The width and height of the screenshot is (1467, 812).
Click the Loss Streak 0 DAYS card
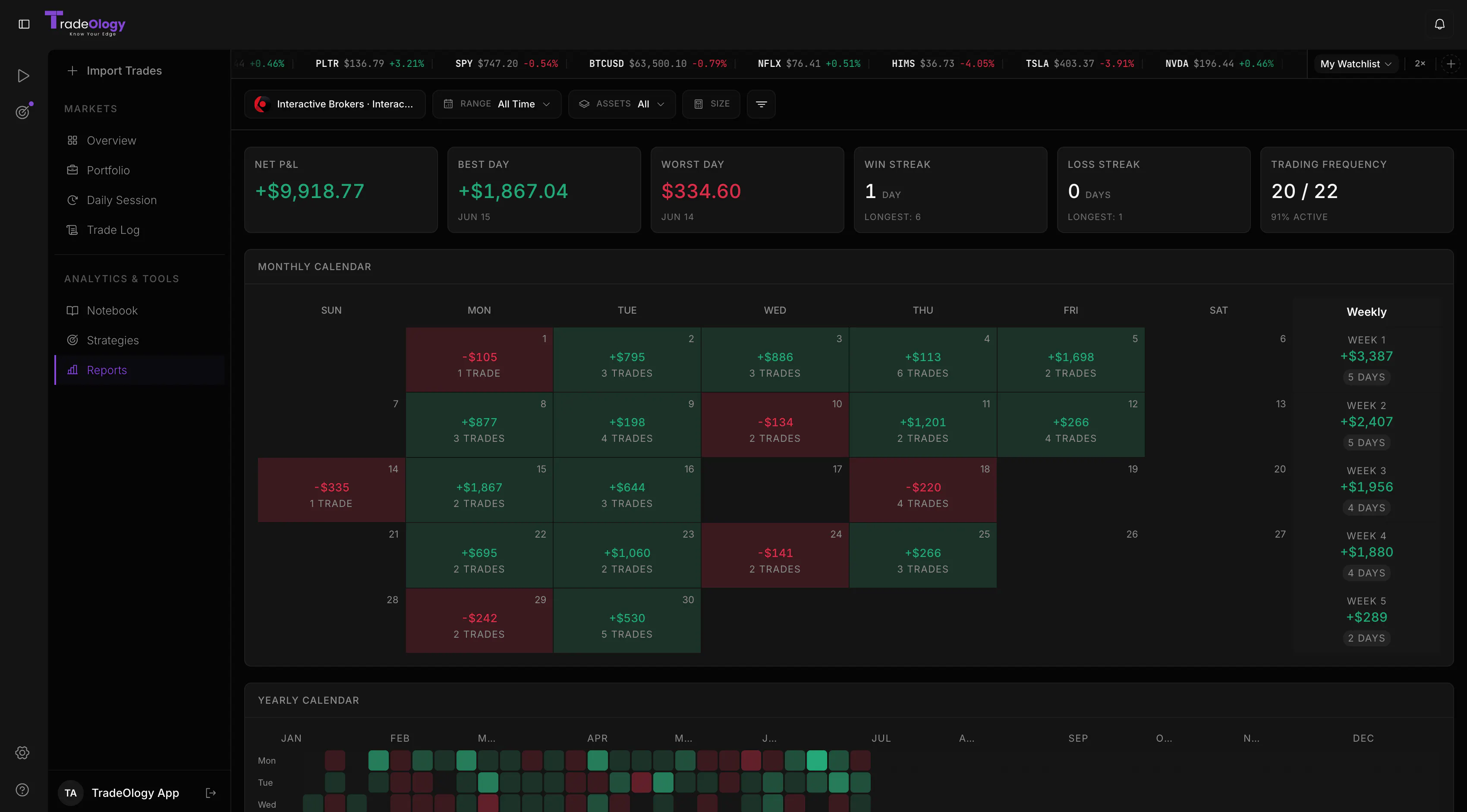pos(1154,189)
